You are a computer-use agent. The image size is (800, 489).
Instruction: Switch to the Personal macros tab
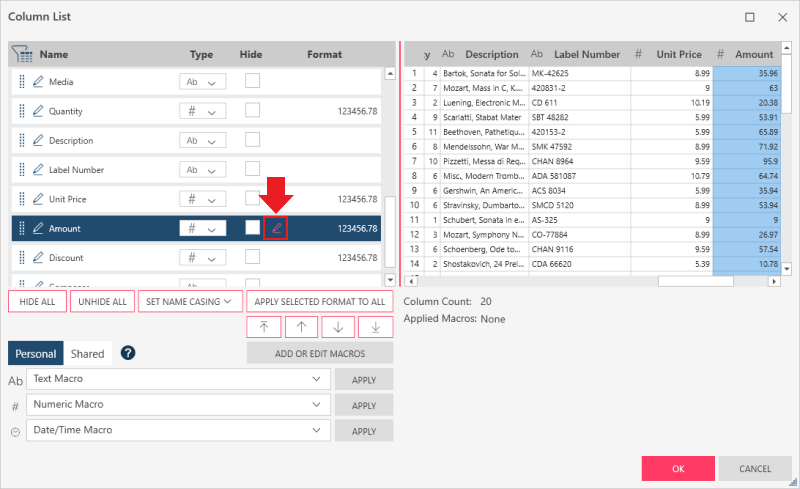point(36,353)
